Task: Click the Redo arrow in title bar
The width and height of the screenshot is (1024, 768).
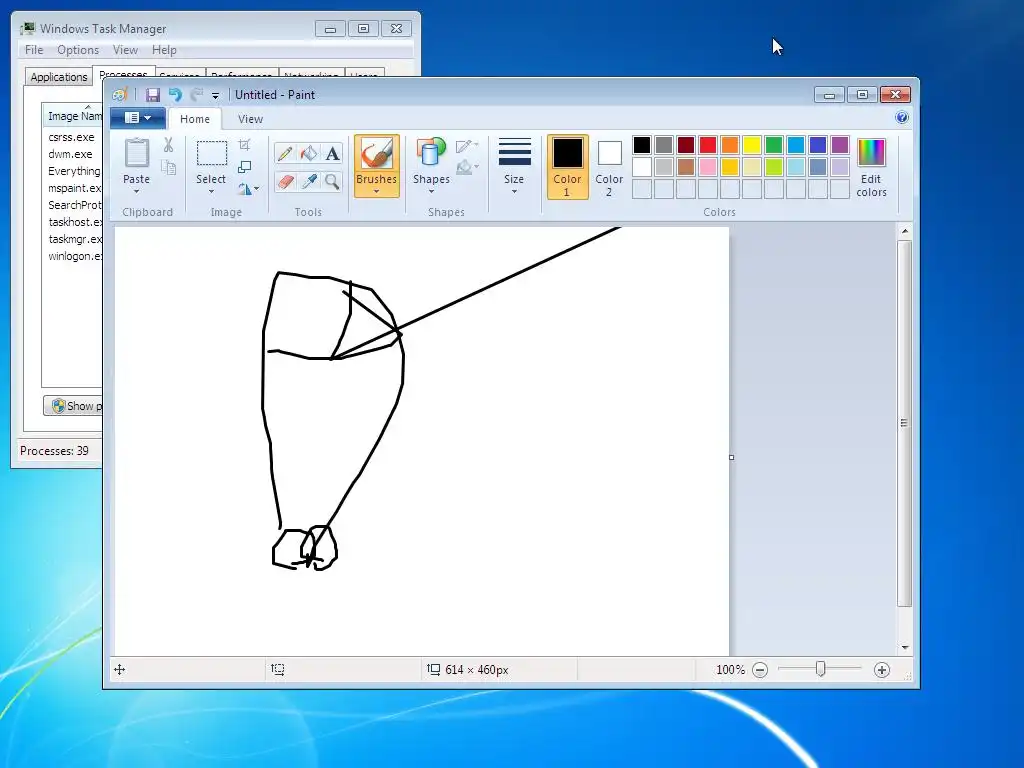Action: [197, 95]
